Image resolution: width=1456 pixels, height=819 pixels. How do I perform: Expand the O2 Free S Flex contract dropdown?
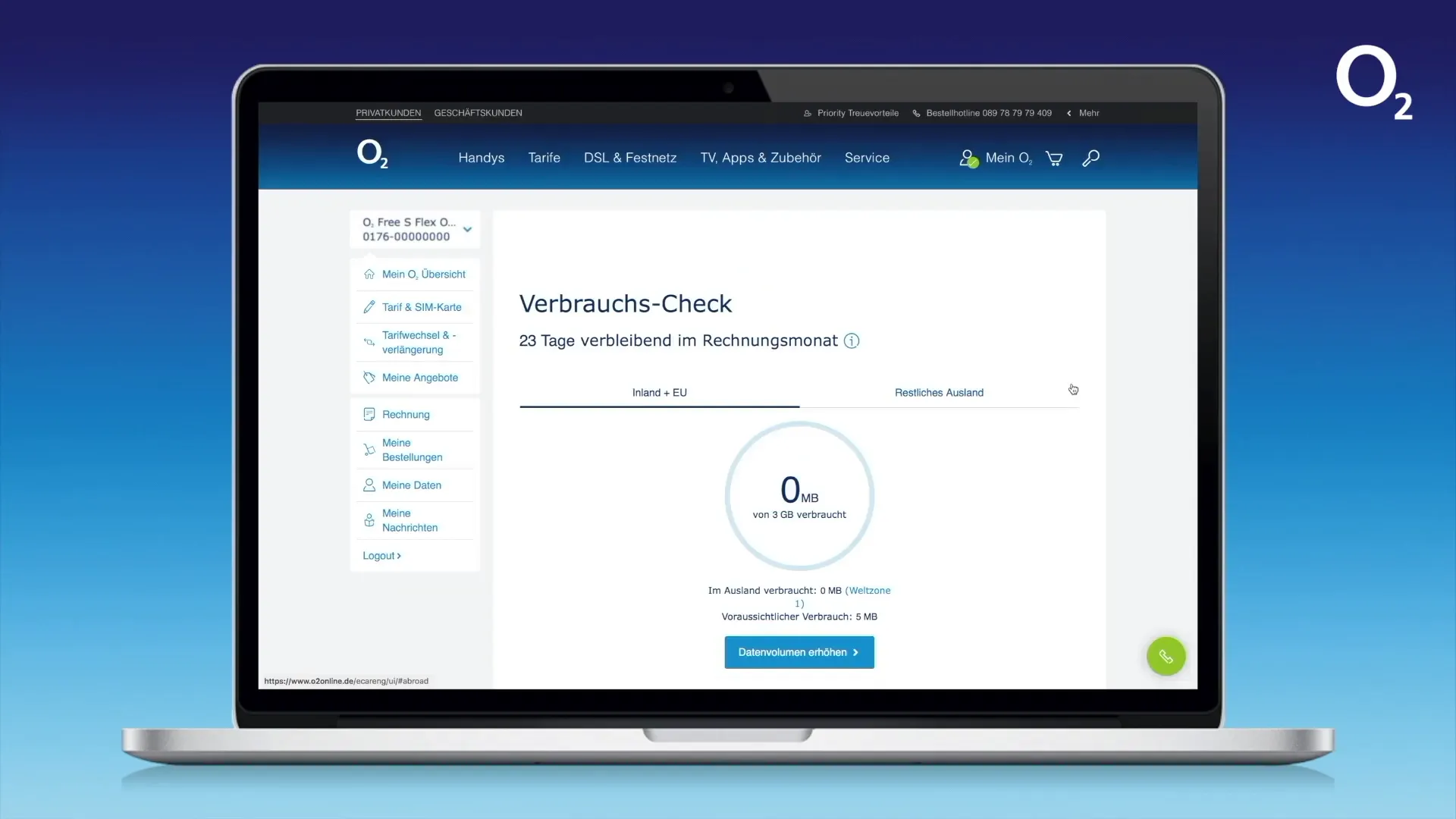(467, 229)
